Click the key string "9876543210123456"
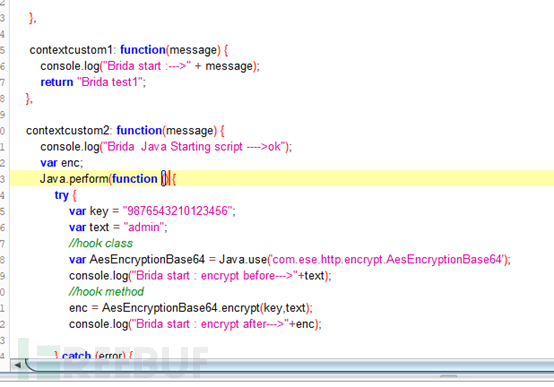554x387 pixels. [177, 211]
